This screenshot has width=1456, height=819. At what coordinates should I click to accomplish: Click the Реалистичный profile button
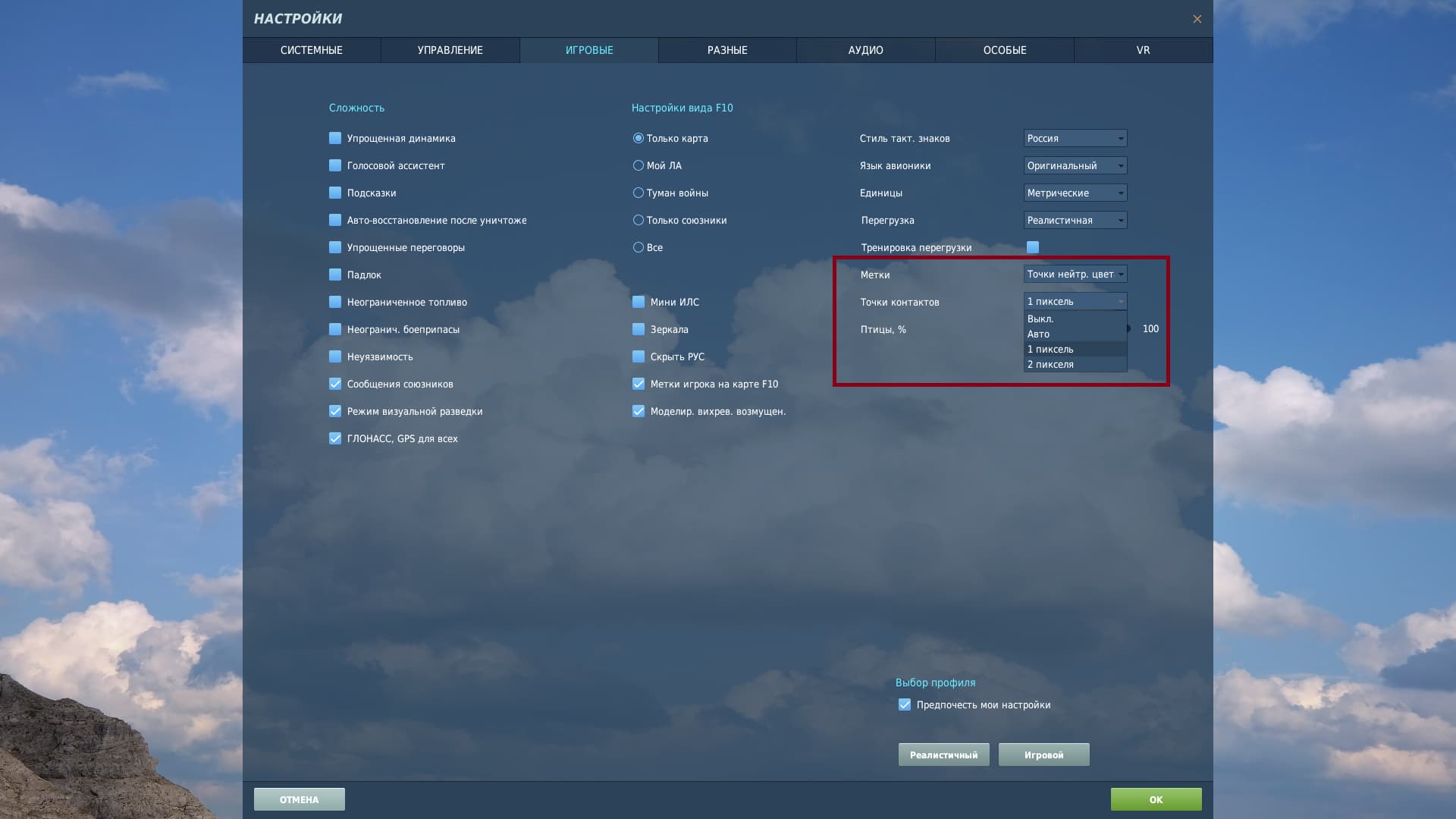[x=943, y=755]
